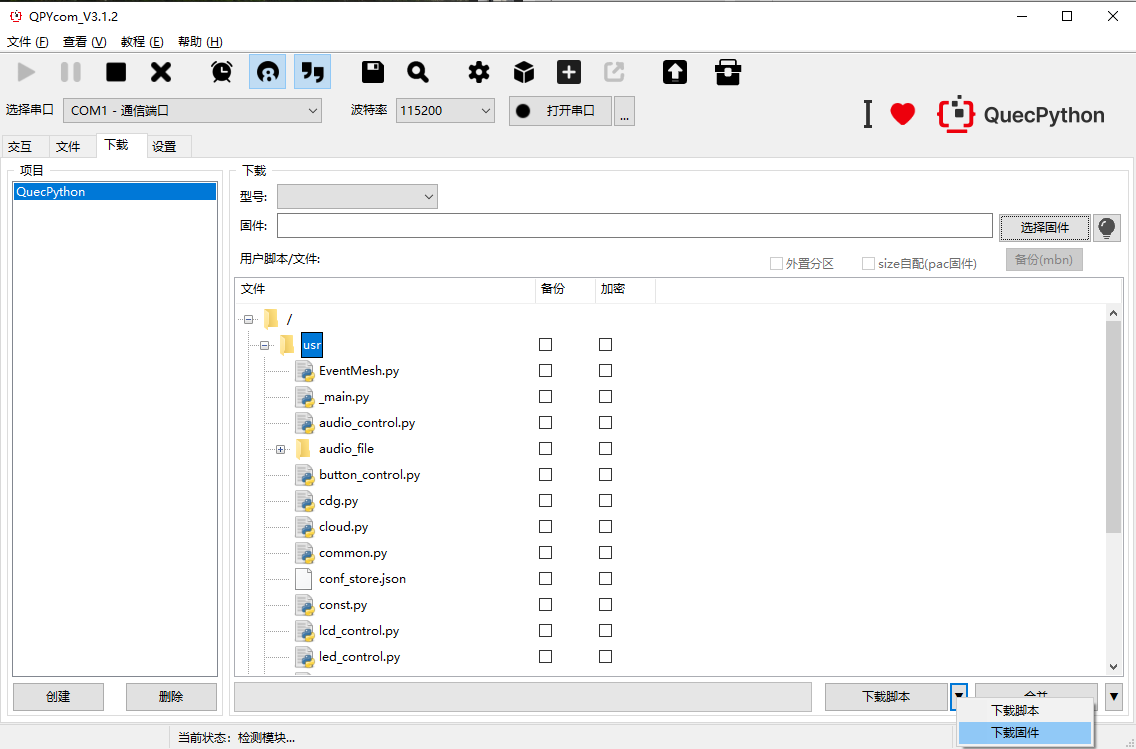This screenshot has width=1136, height=749.
Task: Click dropdown arrow next to 下载脚本 button
Action: point(958,696)
